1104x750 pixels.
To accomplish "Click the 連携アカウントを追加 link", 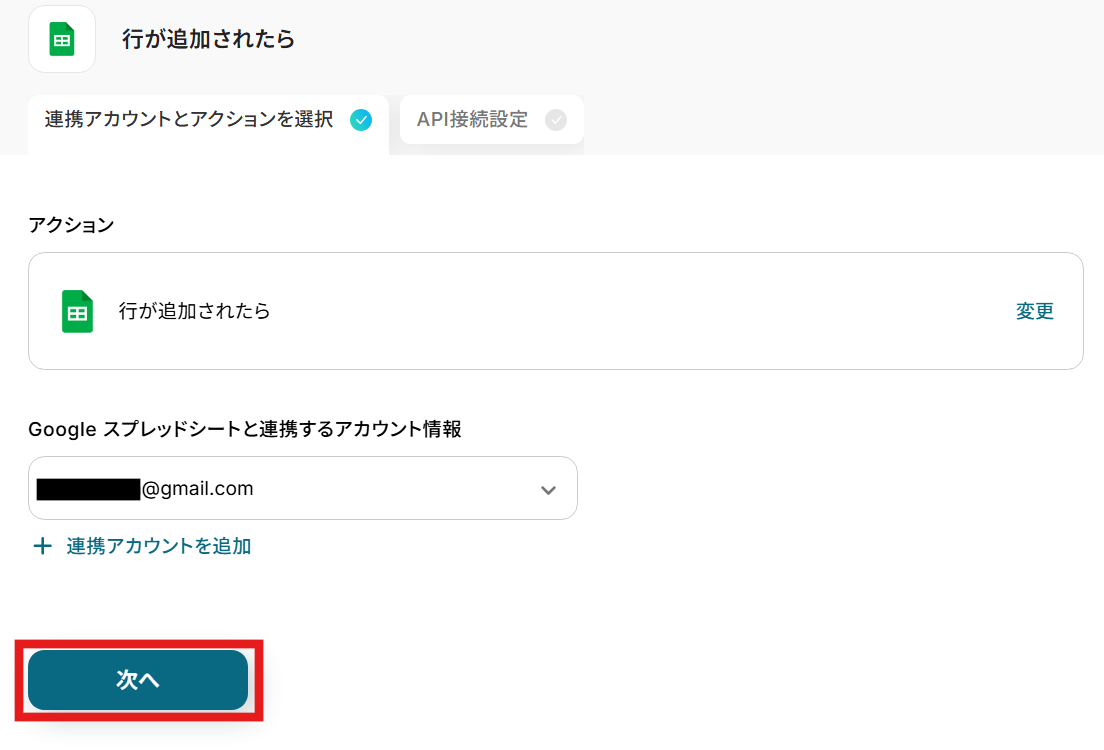I will [x=159, y=546].
